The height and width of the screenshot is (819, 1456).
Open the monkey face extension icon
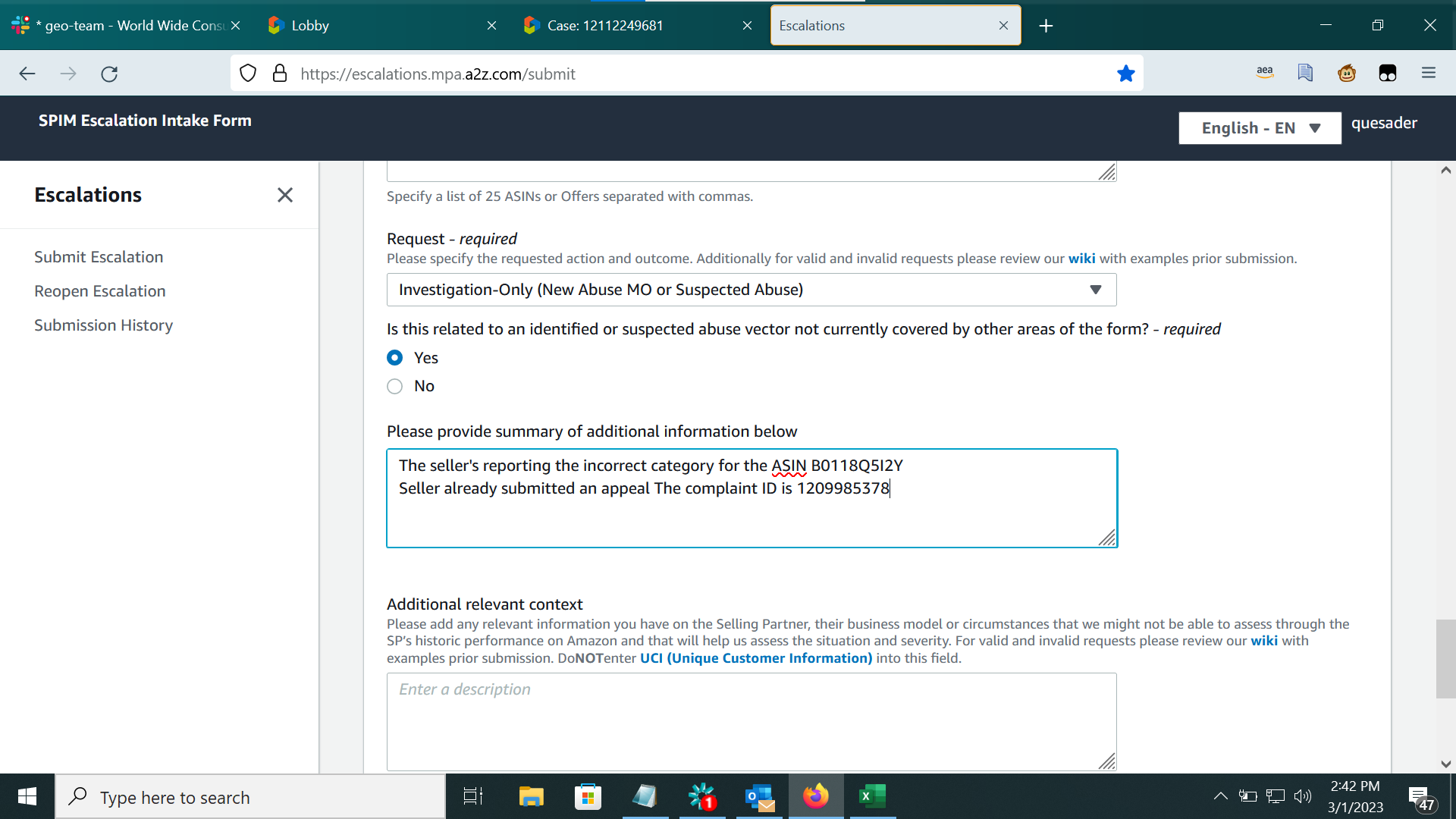click(x=1347, y=73)
